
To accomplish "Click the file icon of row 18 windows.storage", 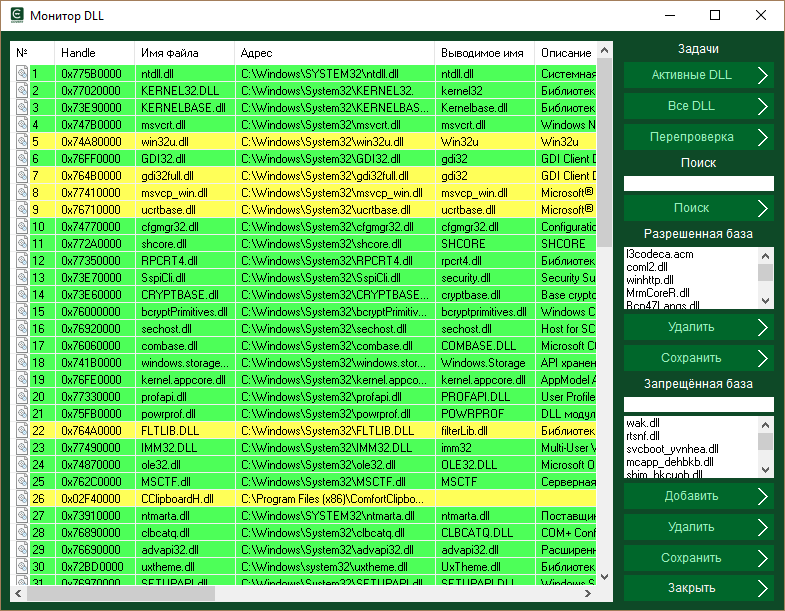I will coord(21,363).
